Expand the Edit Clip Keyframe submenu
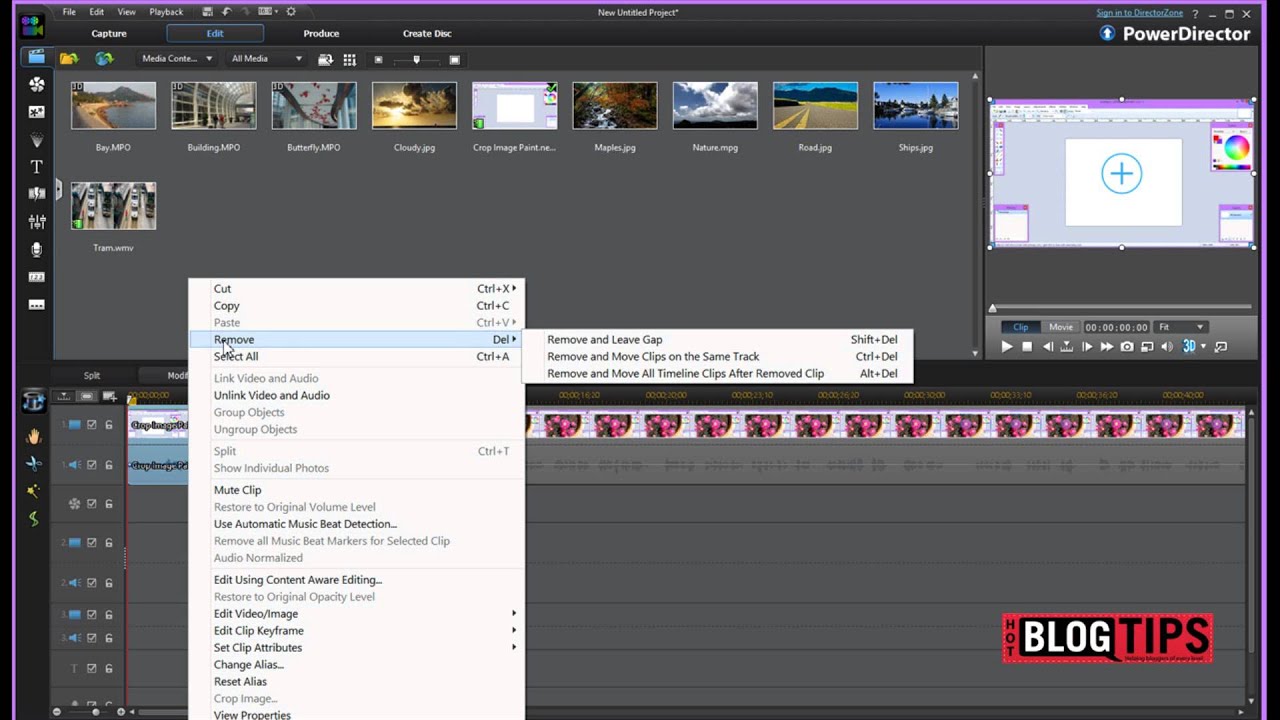 [356, 631]
